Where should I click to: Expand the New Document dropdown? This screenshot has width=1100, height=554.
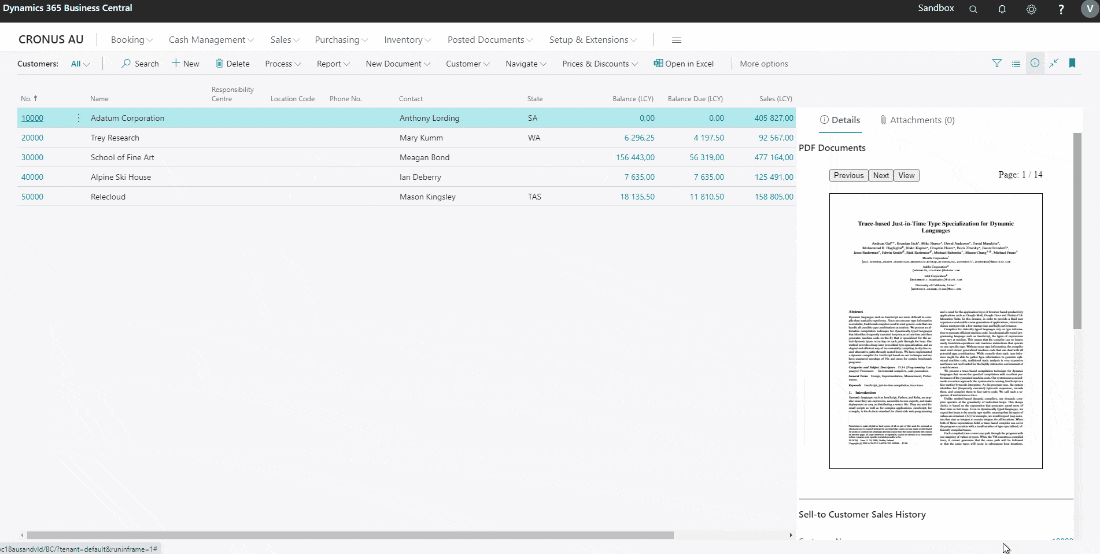(398, 64)
